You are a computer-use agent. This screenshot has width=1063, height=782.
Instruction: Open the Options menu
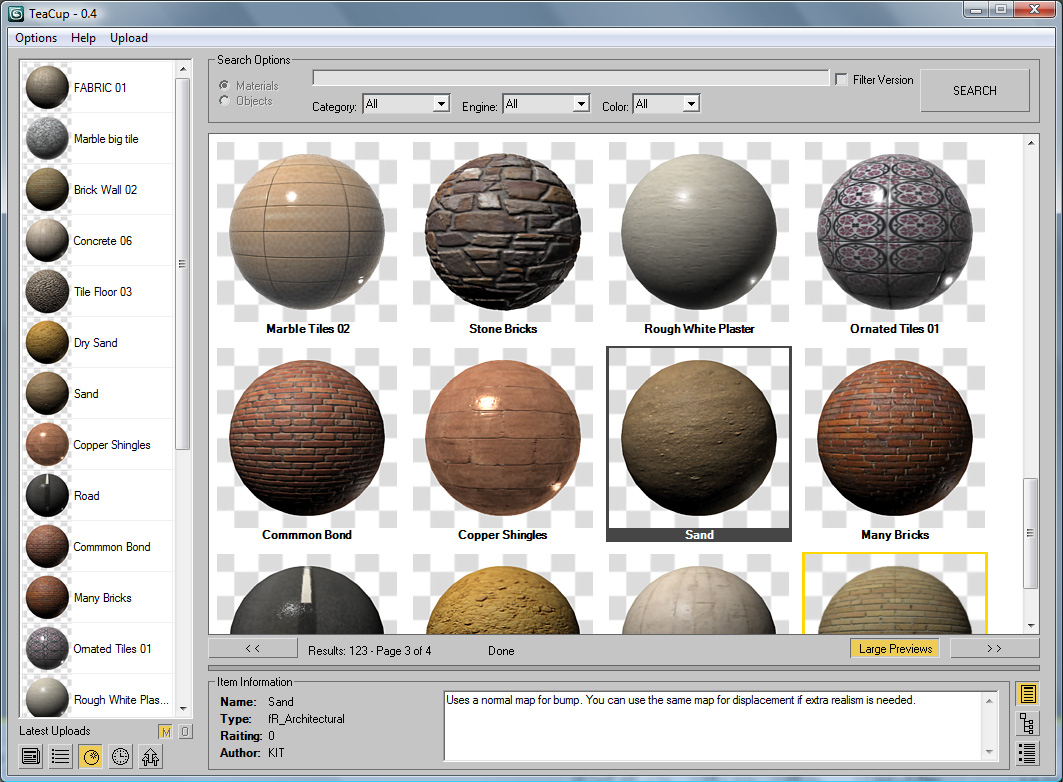pos(36,38)
